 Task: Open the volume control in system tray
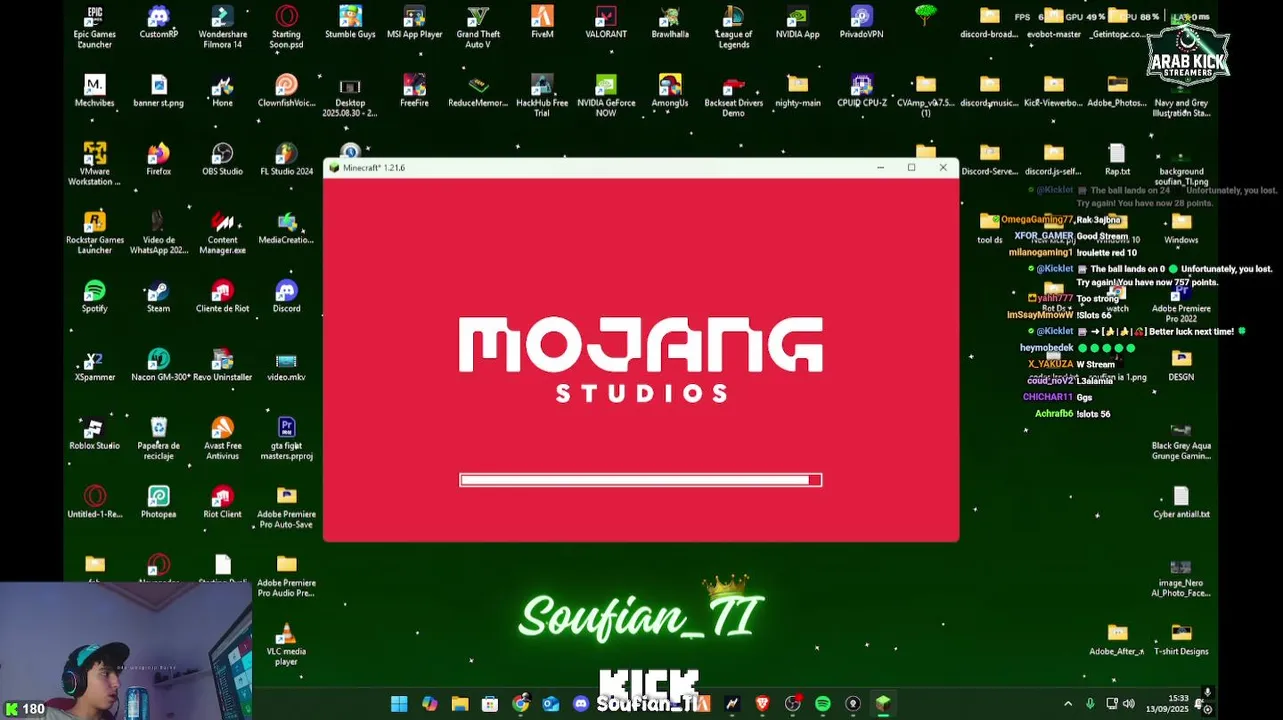(1129, 704)
